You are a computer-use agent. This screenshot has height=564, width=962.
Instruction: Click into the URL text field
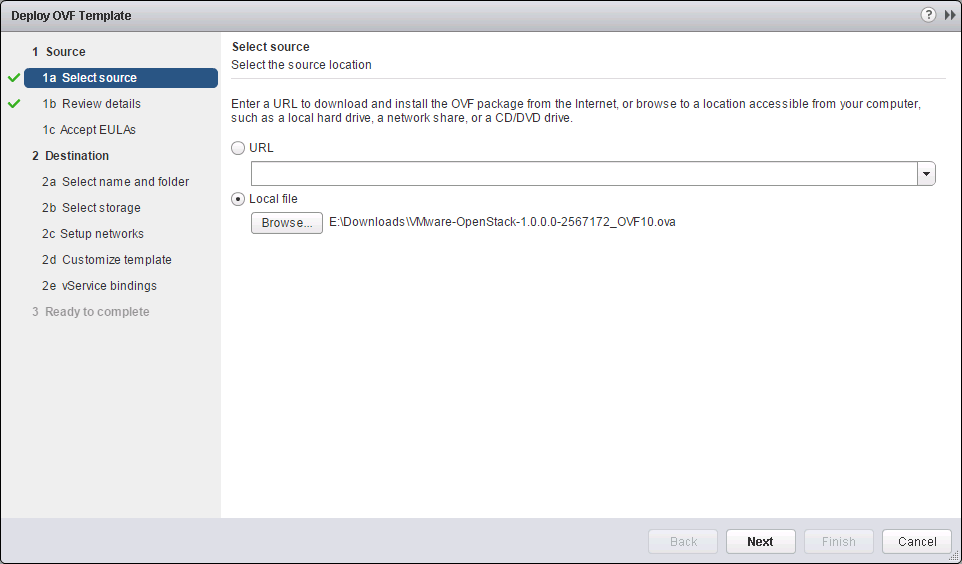[x=583, y=174]
